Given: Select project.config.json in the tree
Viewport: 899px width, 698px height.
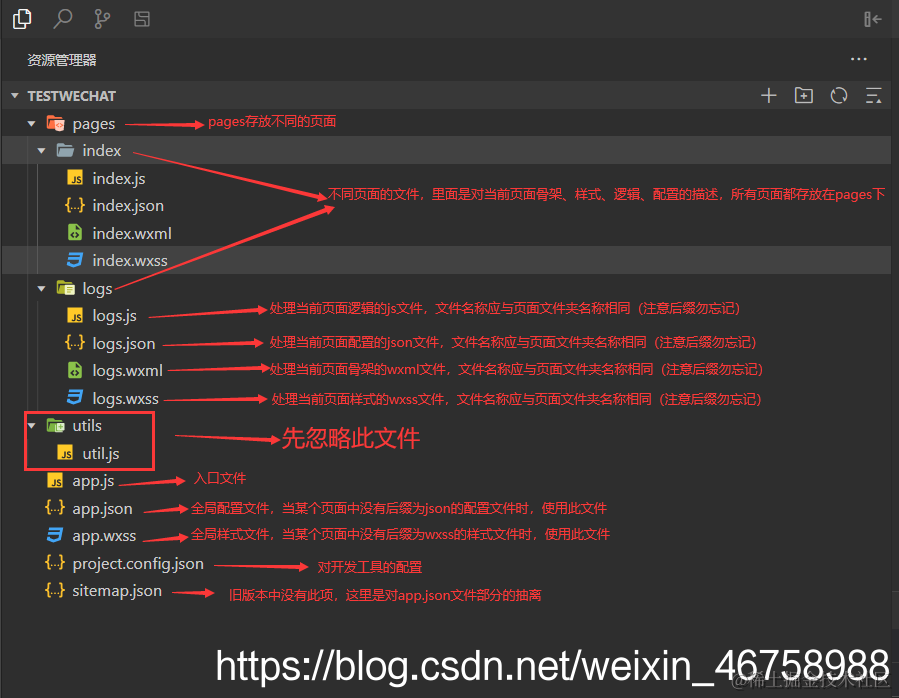Looking at the screenshot, I should tap(138, 563).
